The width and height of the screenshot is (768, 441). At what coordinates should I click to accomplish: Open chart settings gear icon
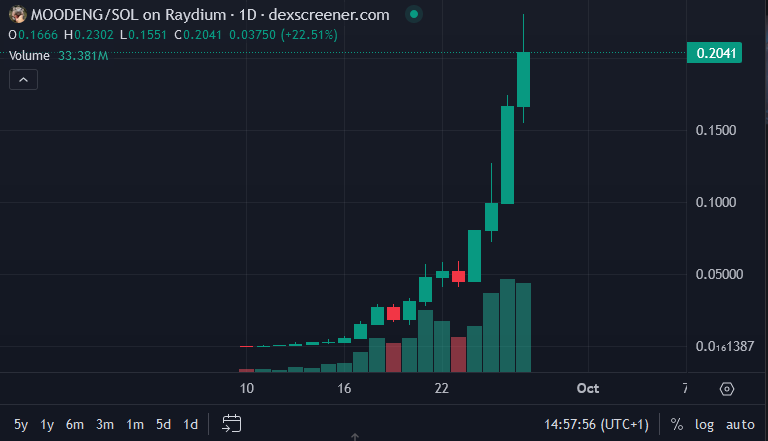[727, 389]
